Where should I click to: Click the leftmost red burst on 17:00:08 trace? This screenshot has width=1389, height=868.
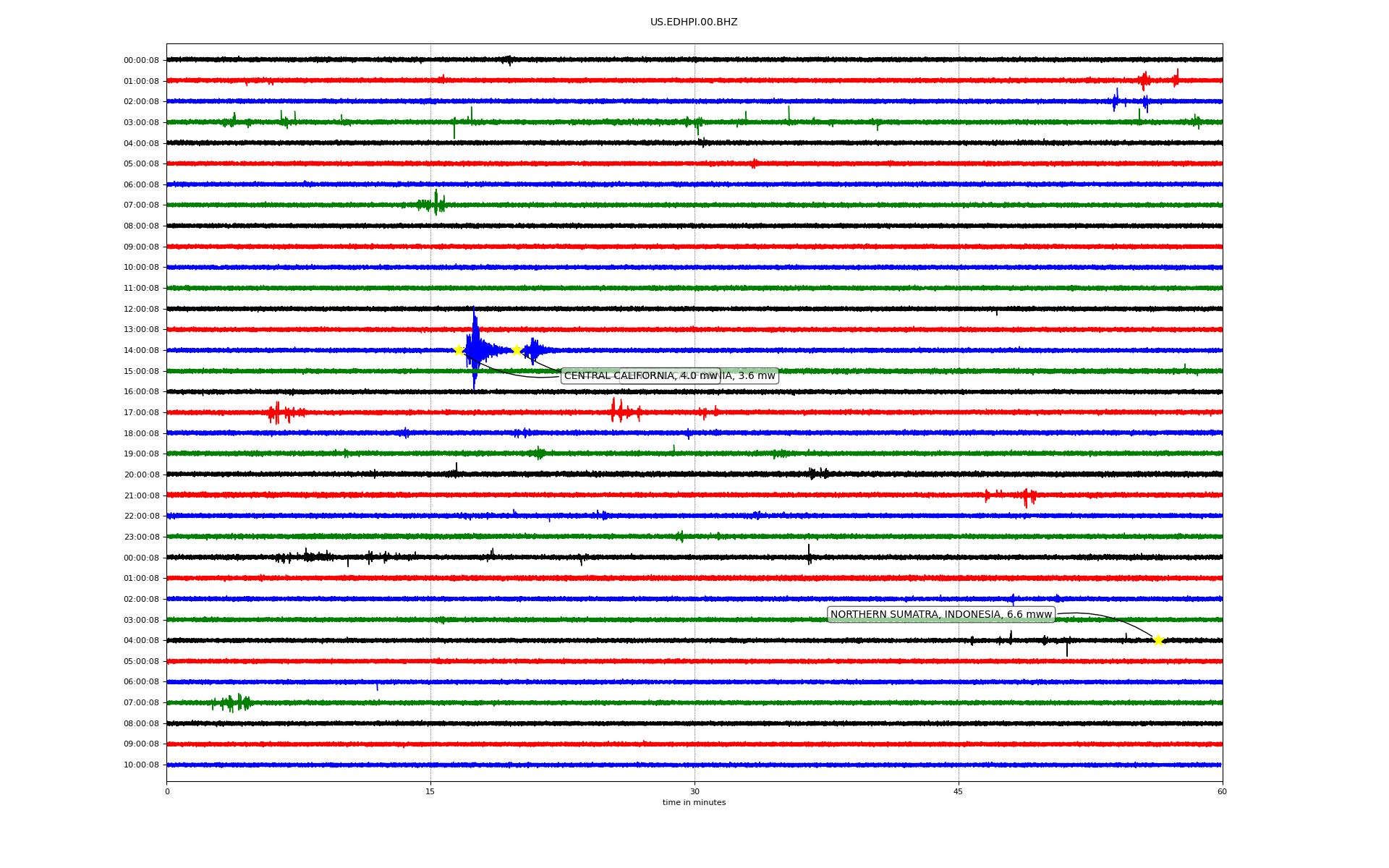(277, 413)
